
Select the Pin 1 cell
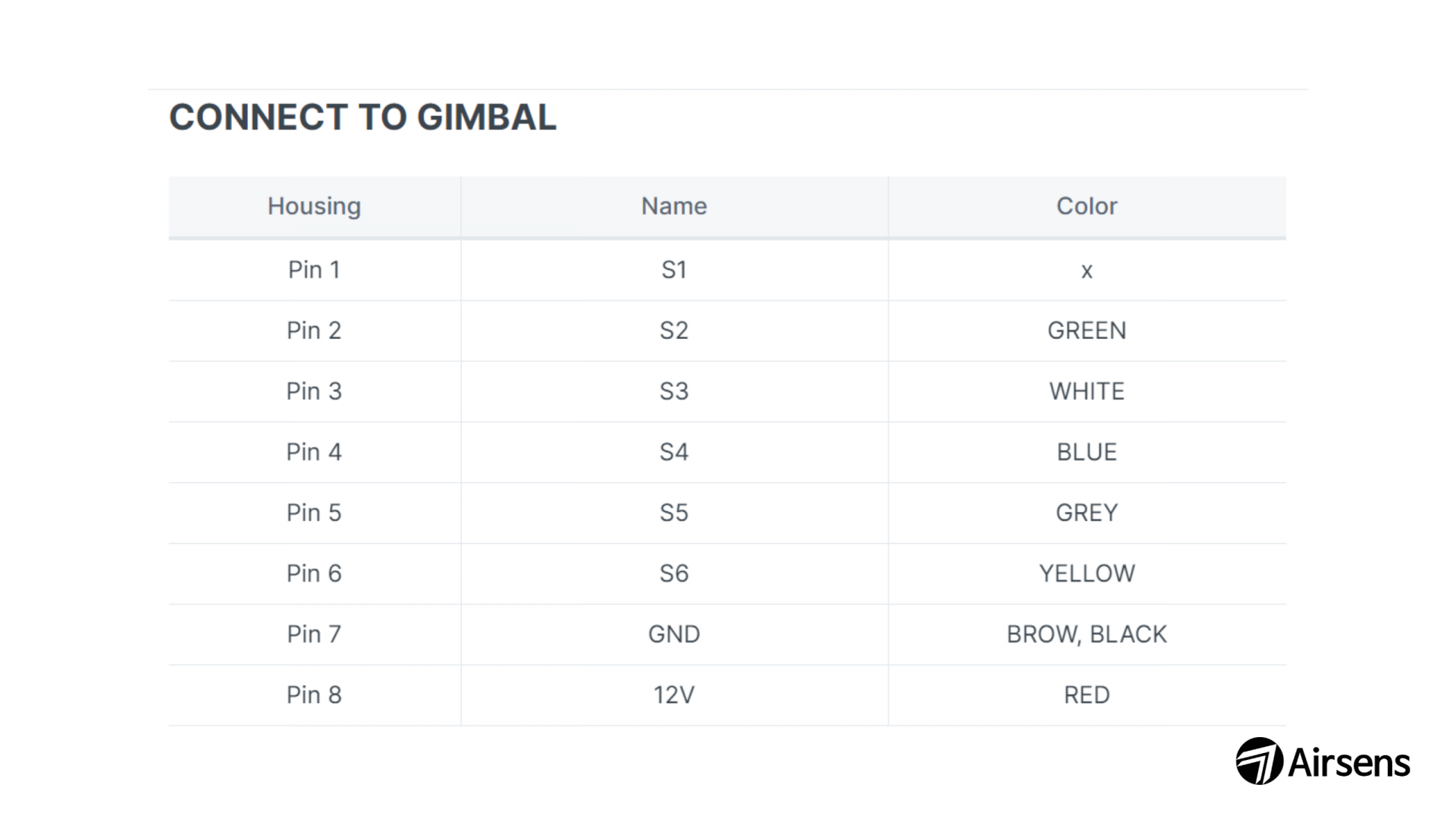click(x=314, y=270)
